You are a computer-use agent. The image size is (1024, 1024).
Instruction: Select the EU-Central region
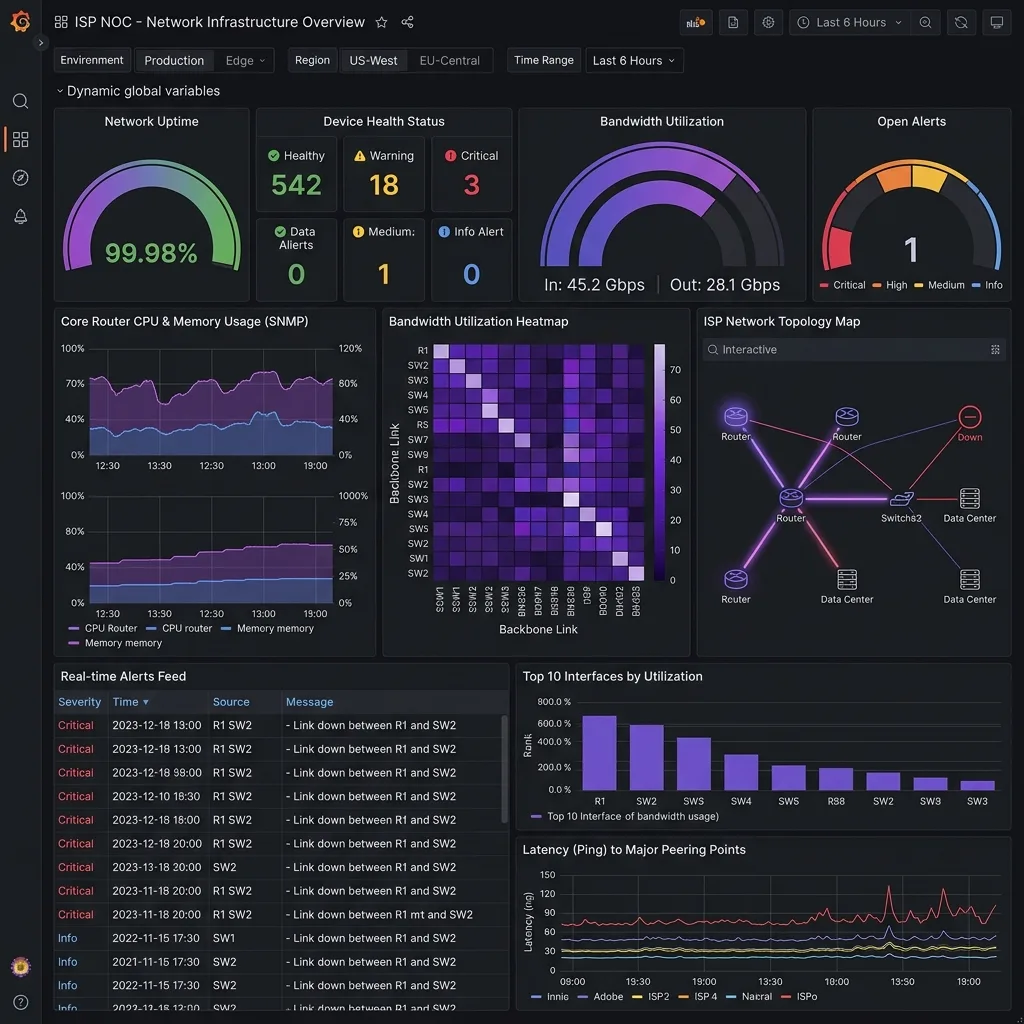tap(449, 61)
